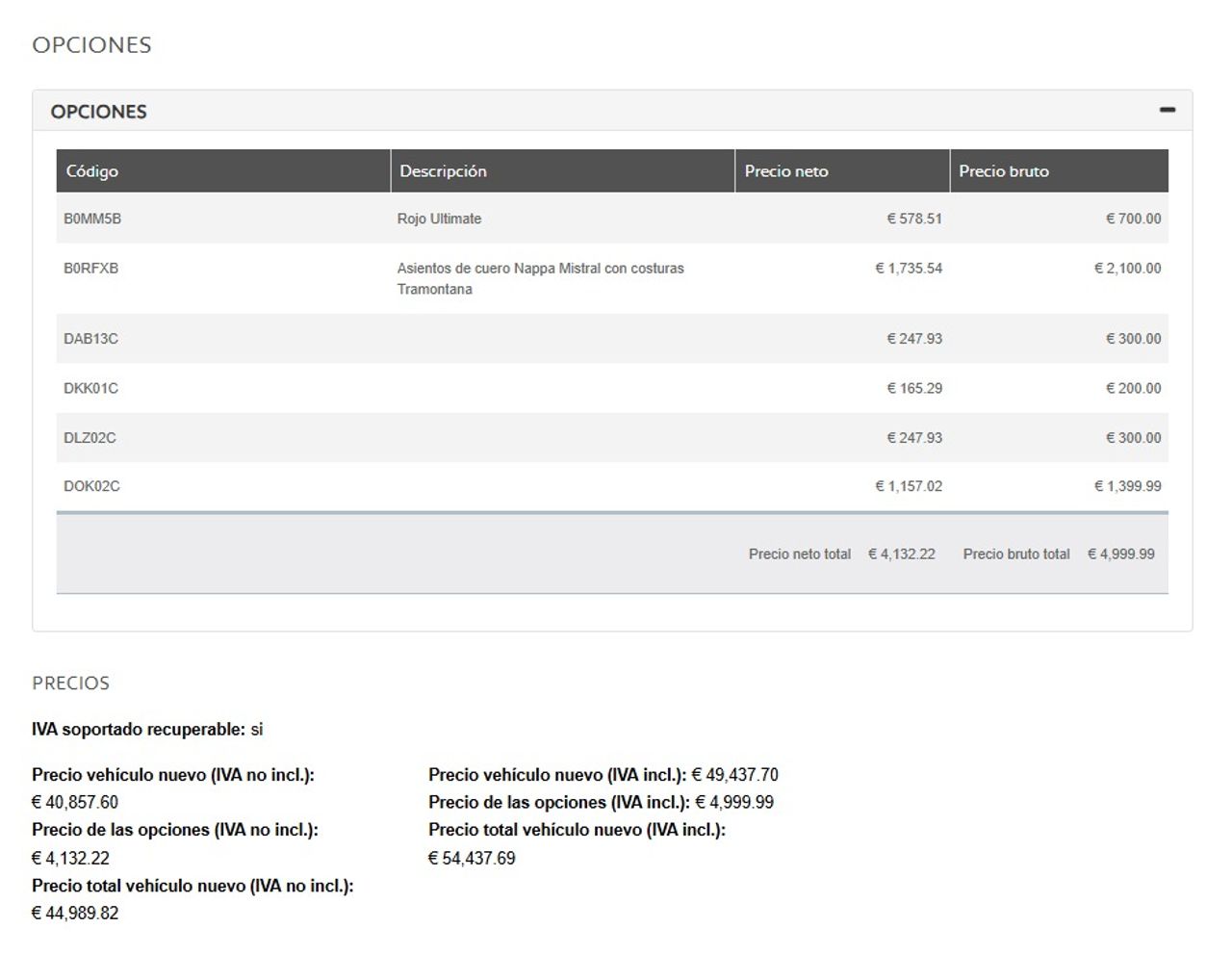Click the total price € 54,437.69 value
This screenshot has width=1232, height=980.
click(472, 858)
